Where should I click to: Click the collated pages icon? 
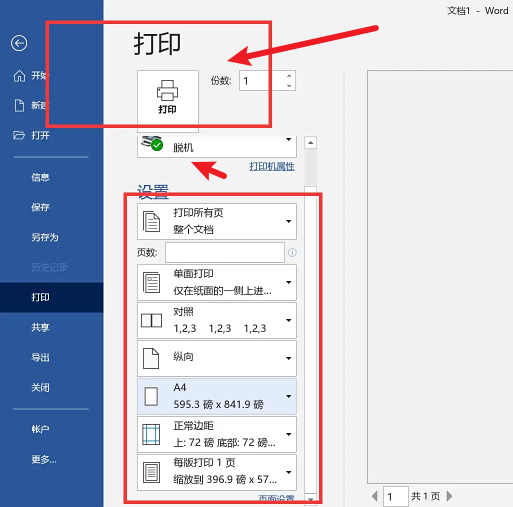[151, 320]
